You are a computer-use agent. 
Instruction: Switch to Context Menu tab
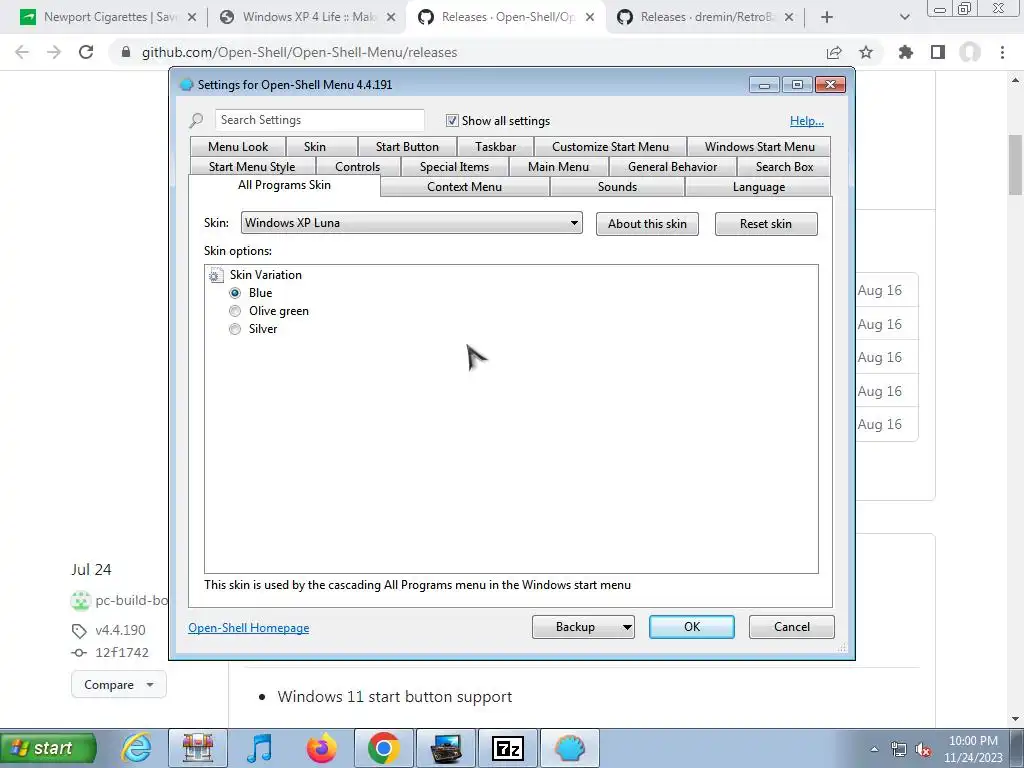464,187
